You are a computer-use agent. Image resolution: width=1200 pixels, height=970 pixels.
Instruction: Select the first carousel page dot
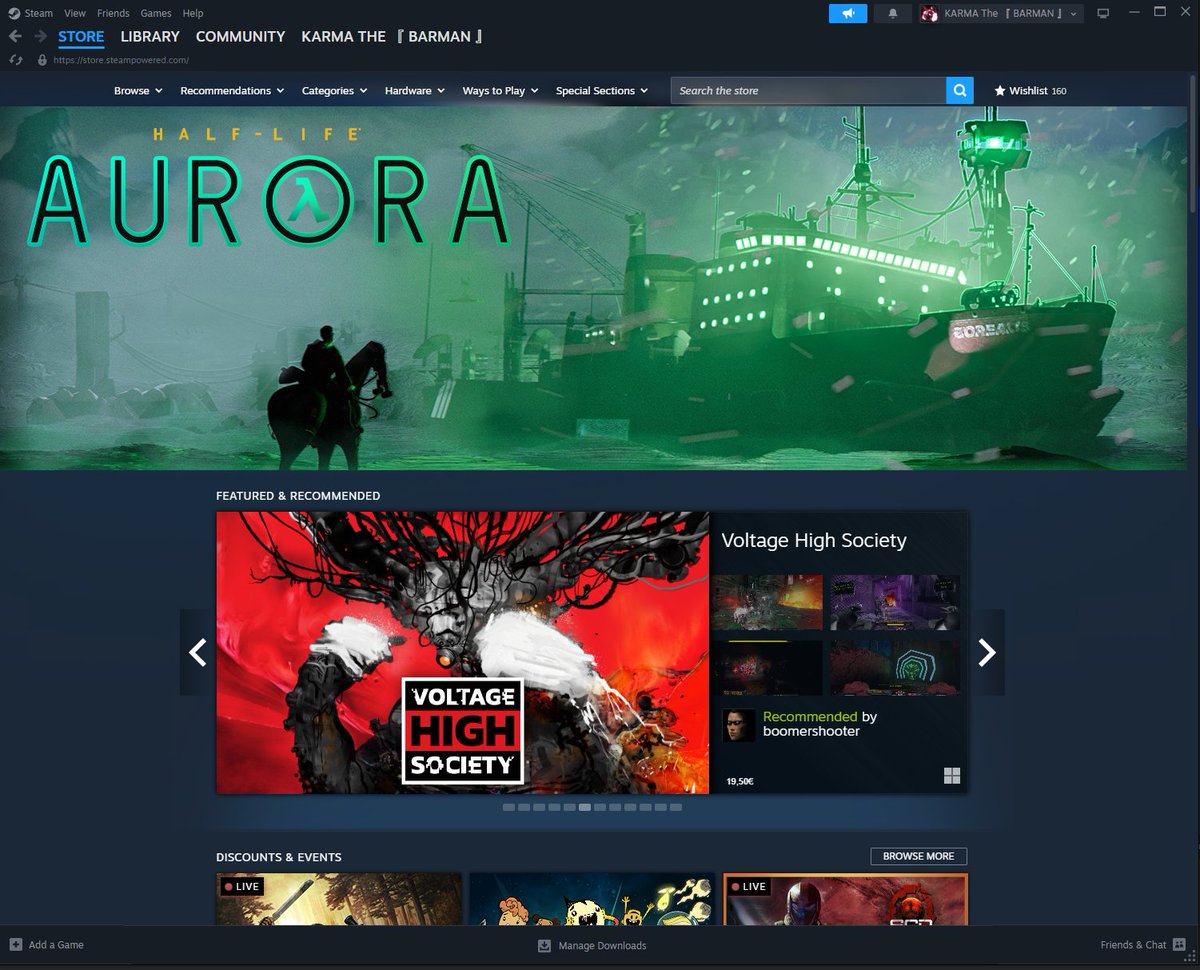click(509, 807)
